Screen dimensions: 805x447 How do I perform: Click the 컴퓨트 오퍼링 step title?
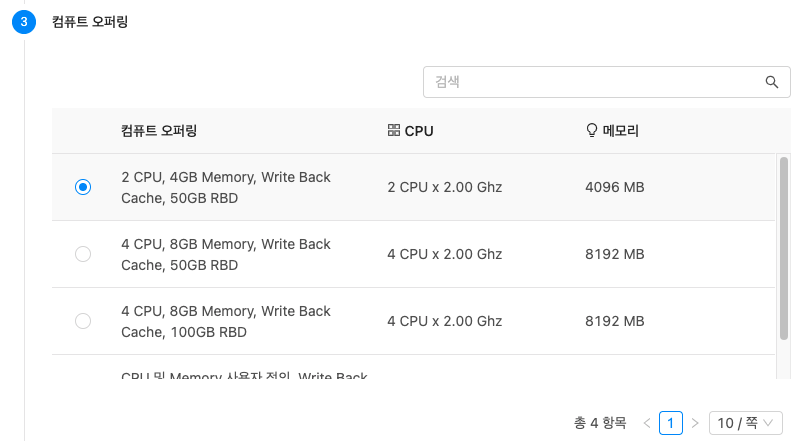(x=90, y=22)
